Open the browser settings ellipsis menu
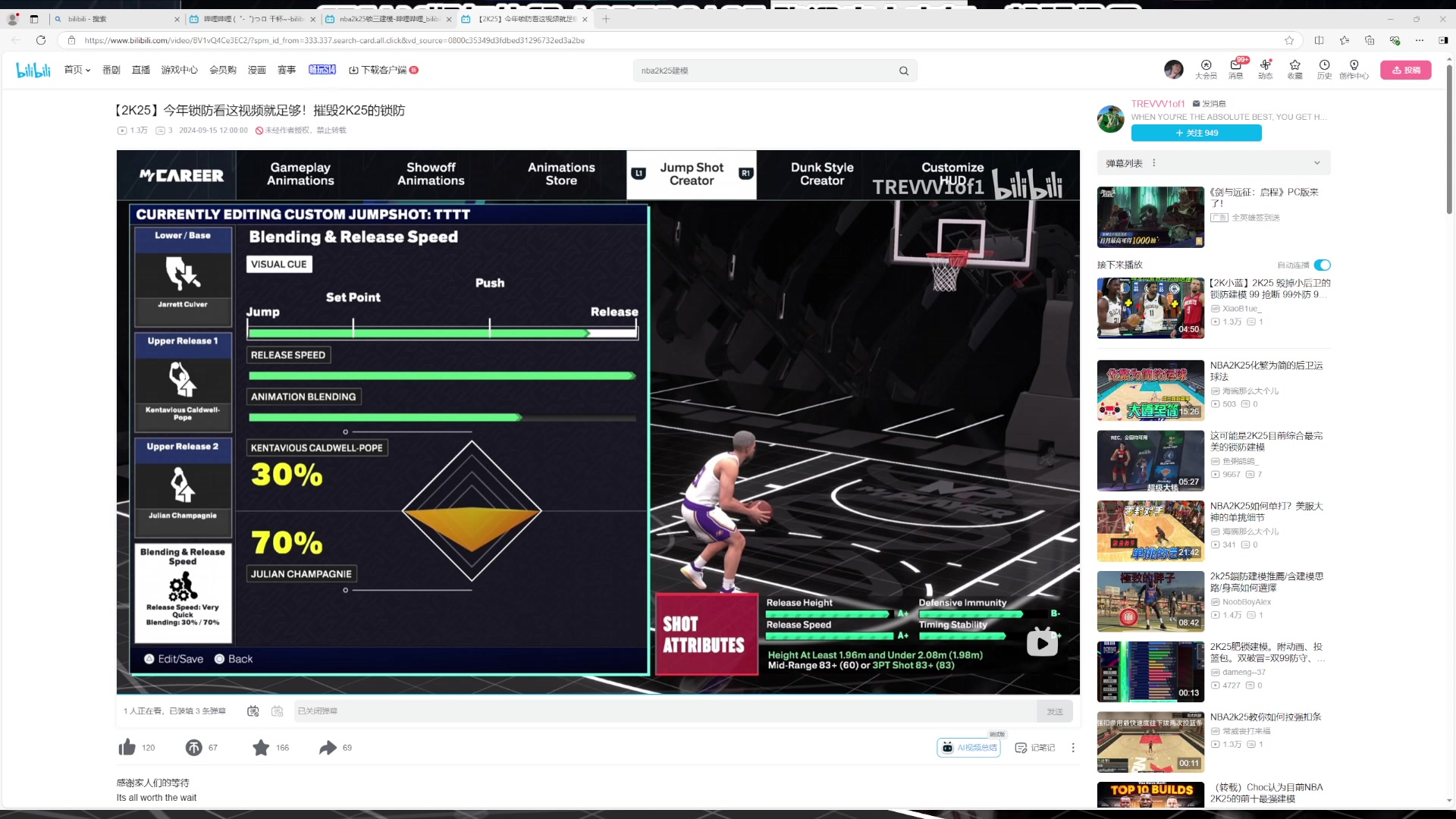This screenshot has width=1456, height=819. click(x=1420, y=40)
